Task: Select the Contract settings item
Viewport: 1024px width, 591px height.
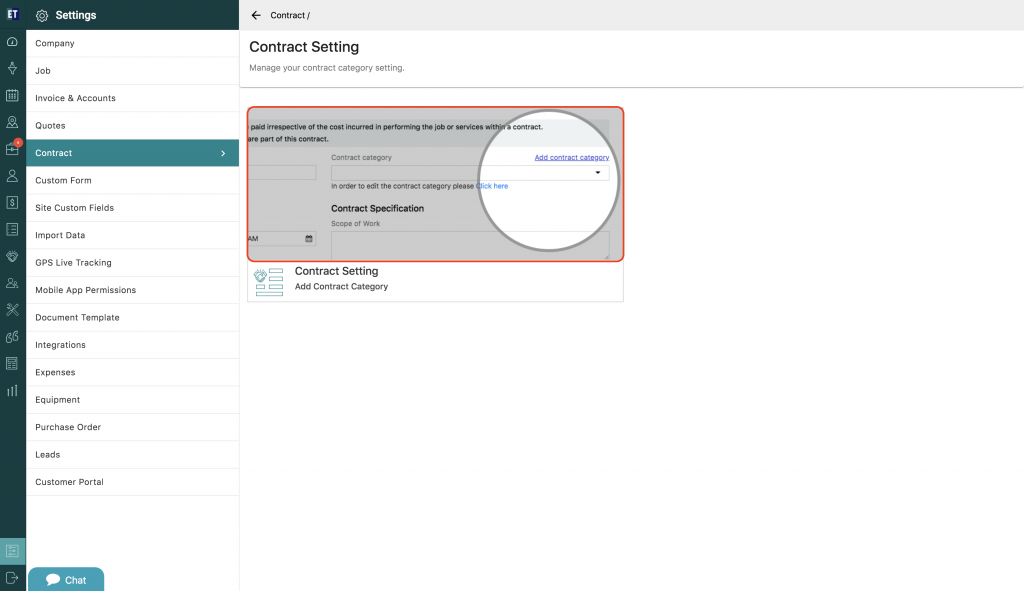Action: click(x=133, y=153)
